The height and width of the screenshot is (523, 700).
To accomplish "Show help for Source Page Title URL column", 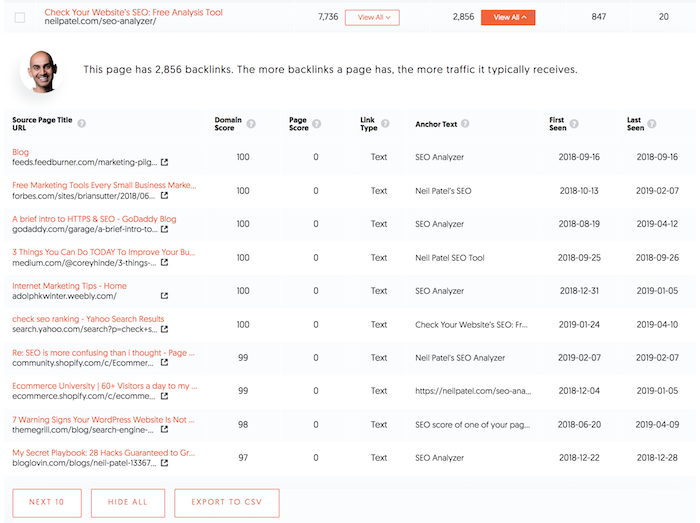I will tap(82, 123).
